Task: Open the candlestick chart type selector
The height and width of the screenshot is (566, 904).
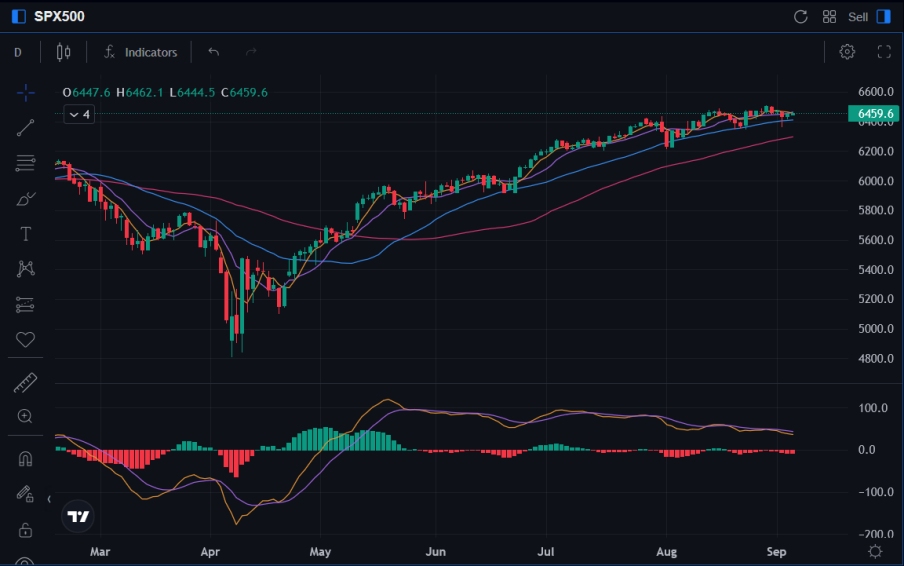Action: tap(63, 52)
